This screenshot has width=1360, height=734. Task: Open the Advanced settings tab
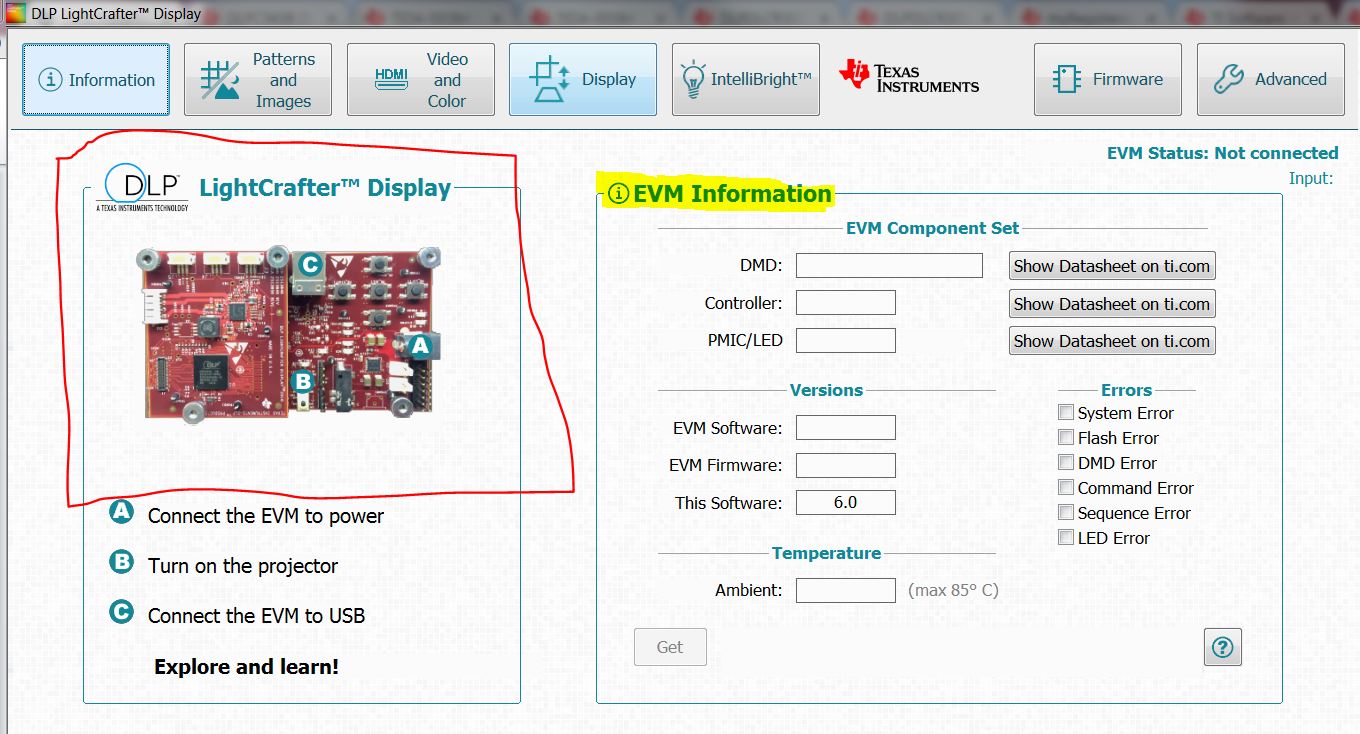(x=1271, y=80)
